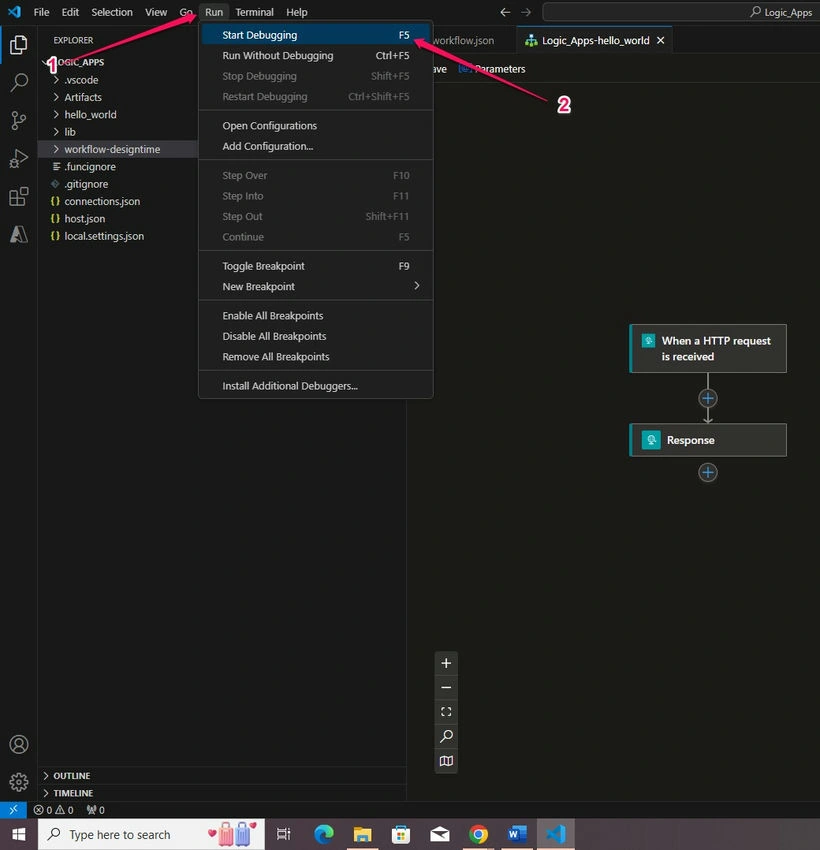The image size is (820, 850).
Task: Select Add Configuration menu entry
Action: point(315,146)
